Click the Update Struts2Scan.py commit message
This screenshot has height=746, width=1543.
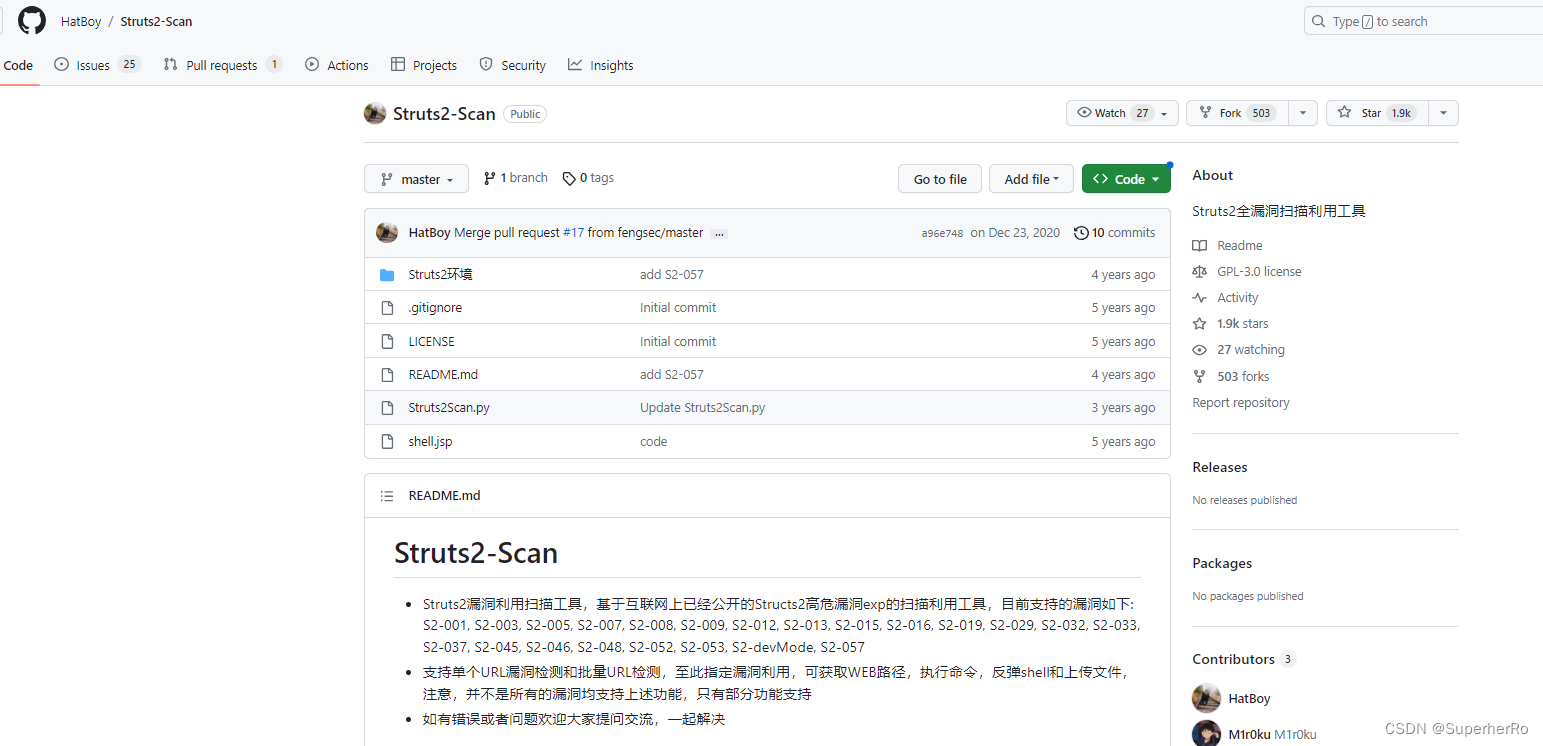click(703, 408)
